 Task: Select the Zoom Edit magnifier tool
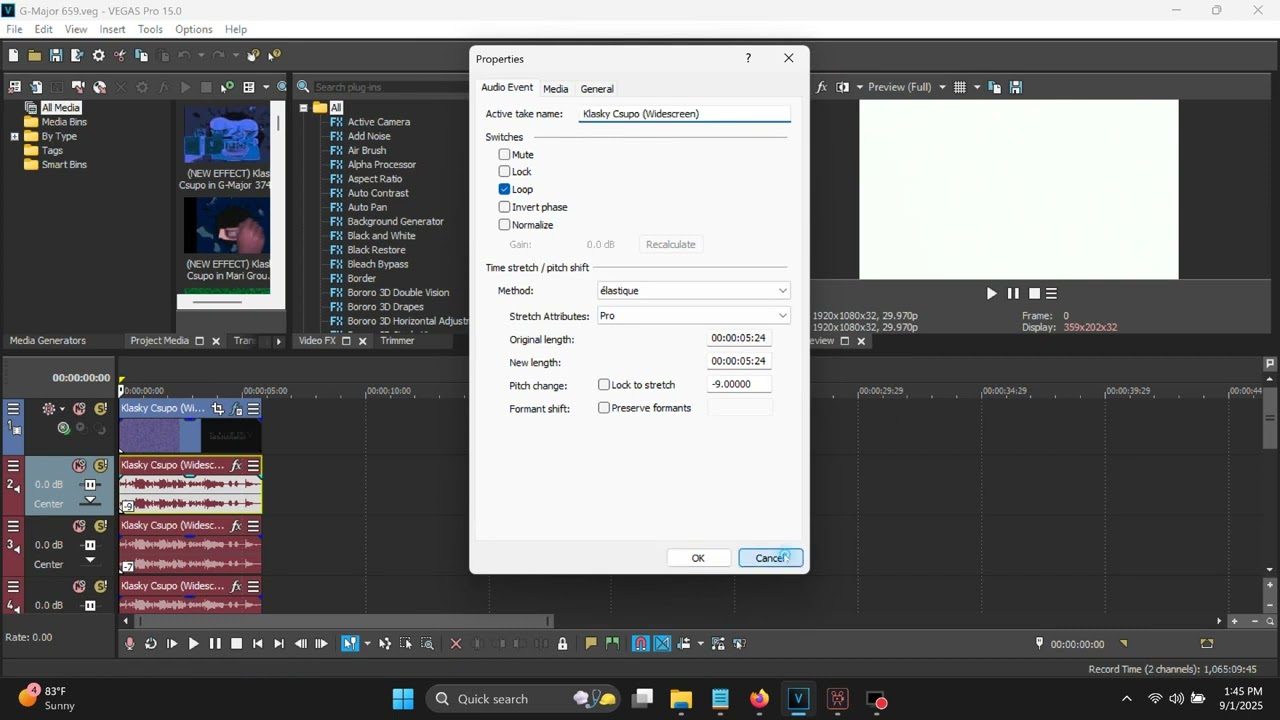pyautogui.click(x=427, y=644)
